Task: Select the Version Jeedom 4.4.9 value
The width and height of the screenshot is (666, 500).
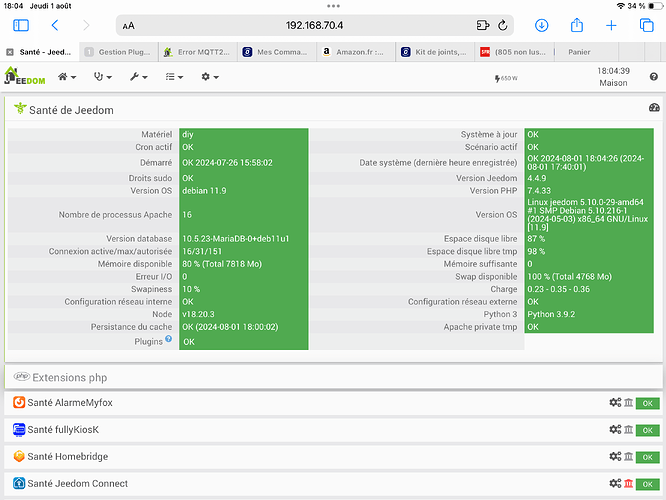Action: 537,178
